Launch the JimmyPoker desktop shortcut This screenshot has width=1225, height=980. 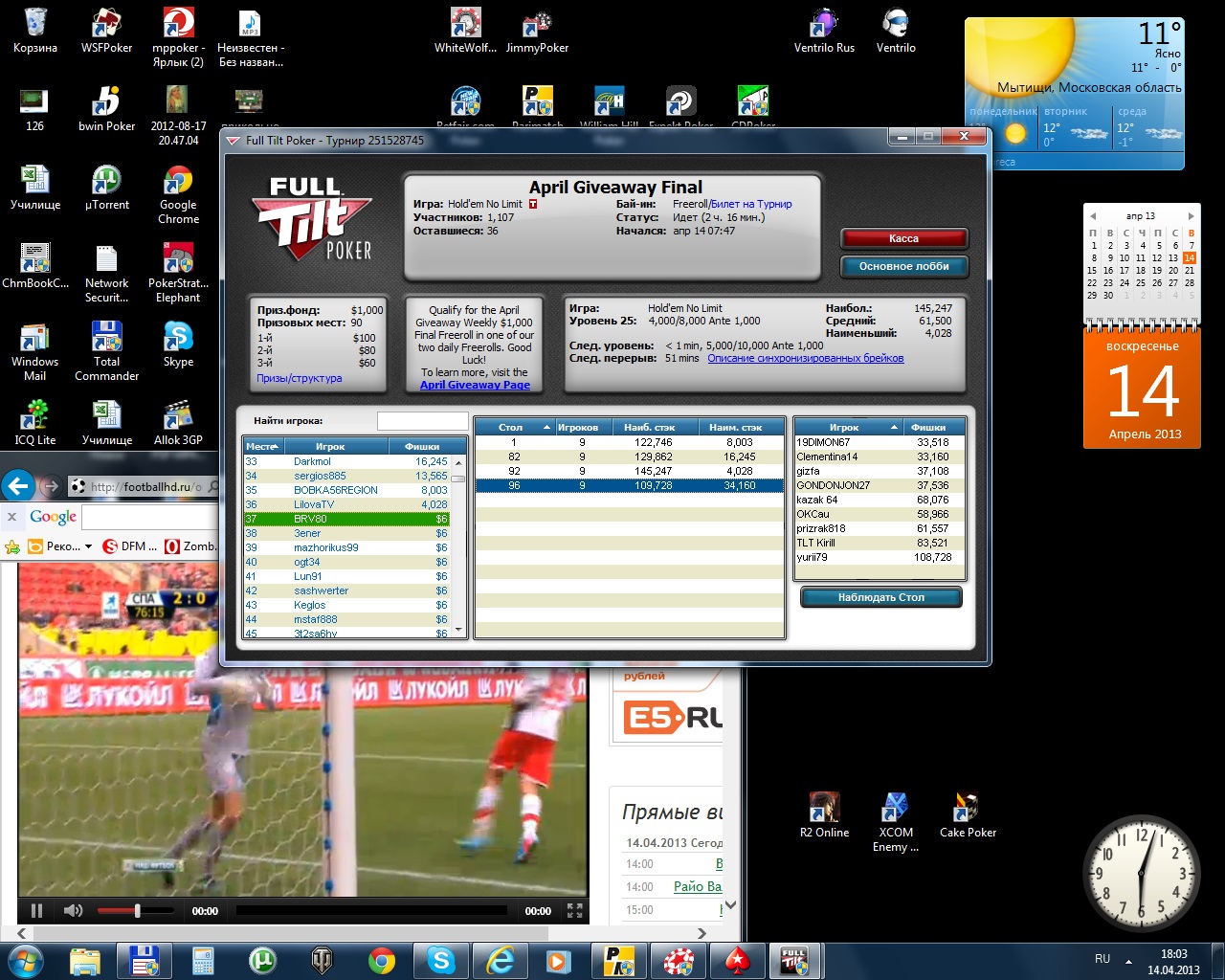[537, 31]
